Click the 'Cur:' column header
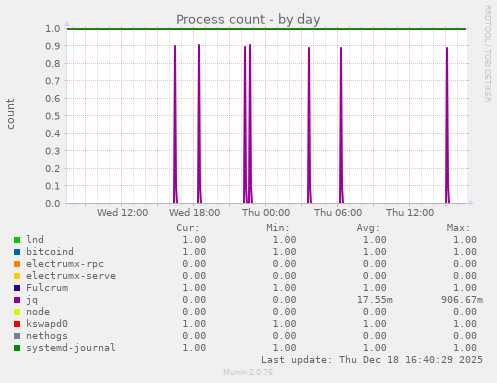 click(x=188, y=228)
